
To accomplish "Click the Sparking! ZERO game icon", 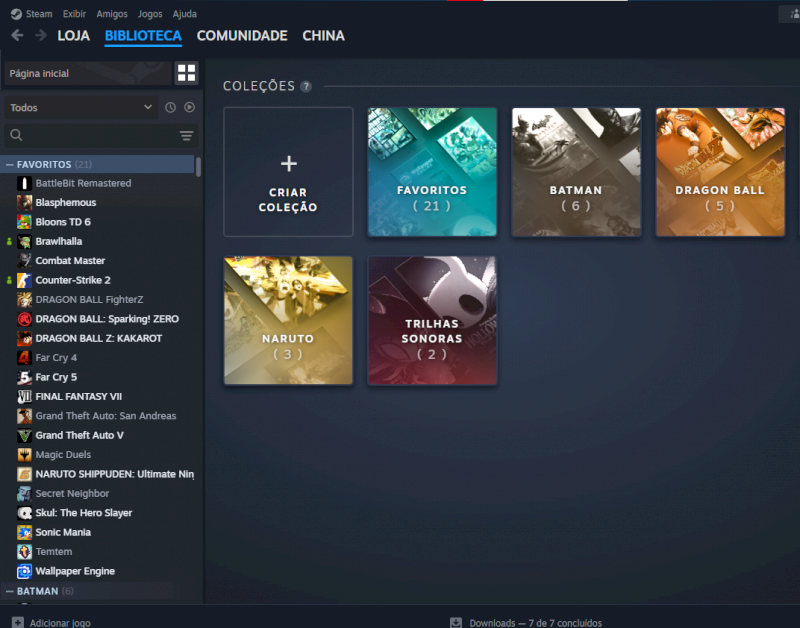I will tap(24, 319).
